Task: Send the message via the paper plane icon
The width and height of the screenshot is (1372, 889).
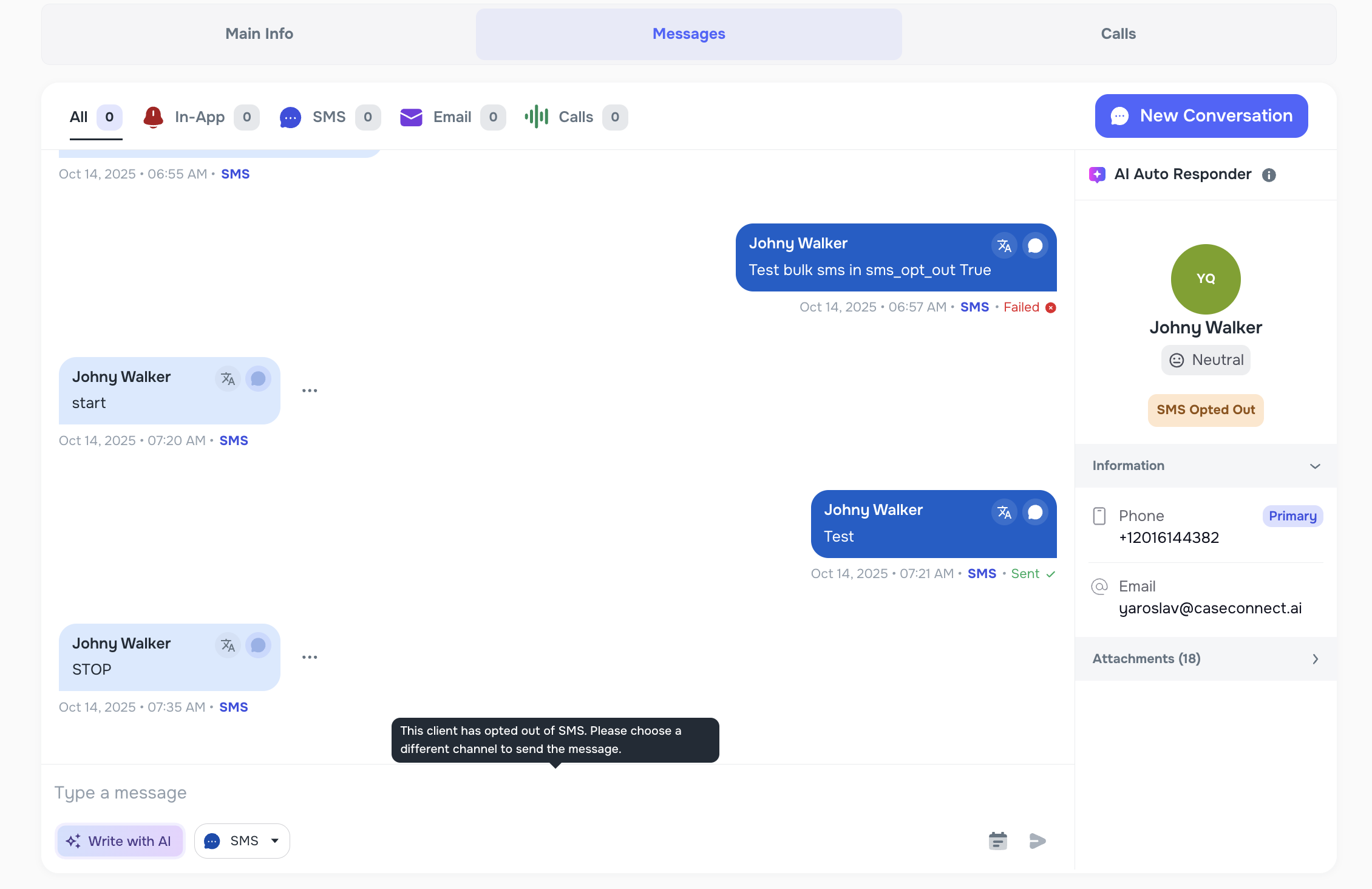Action: coord(1037,841)
